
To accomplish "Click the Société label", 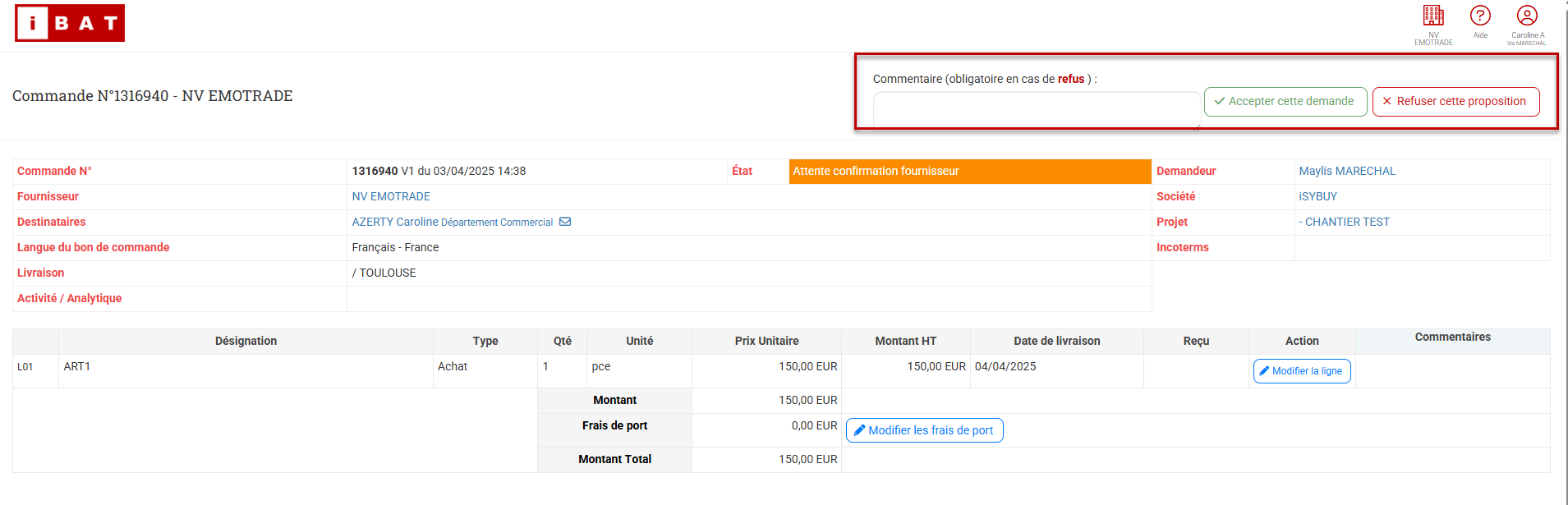I will [1175, 196].
